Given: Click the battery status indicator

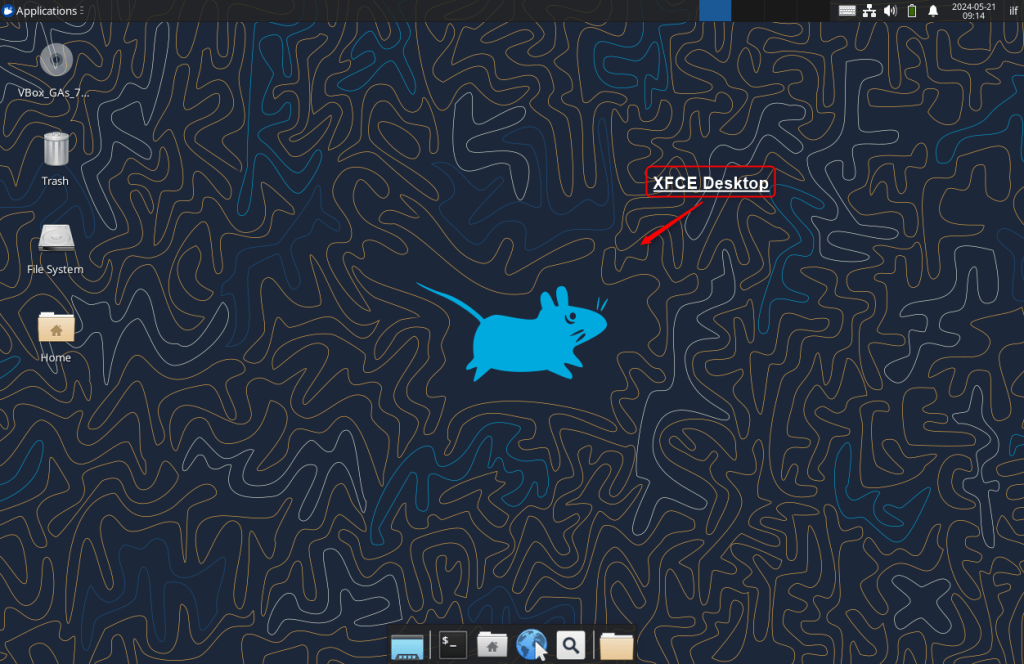Looking at the screenshot, I should coord(911,10).
